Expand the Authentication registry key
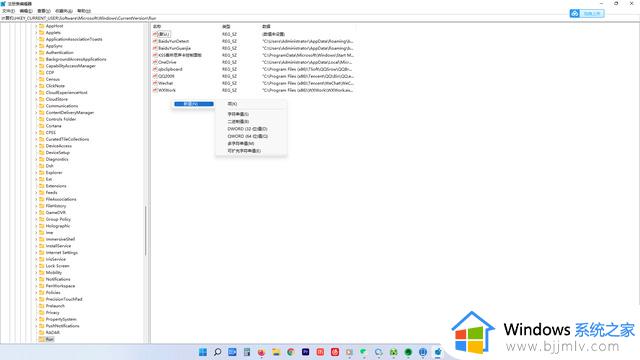This screenshot has width=640, height=360. tap(36, 53)
